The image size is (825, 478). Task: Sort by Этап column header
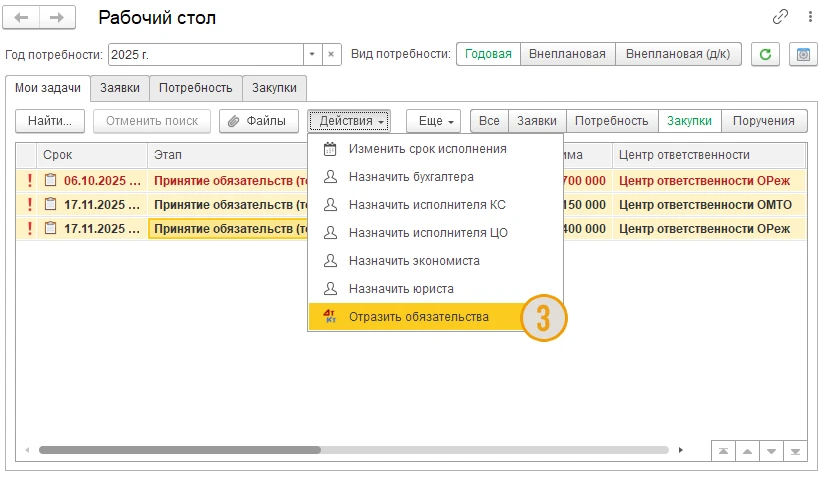coord(227,155)
